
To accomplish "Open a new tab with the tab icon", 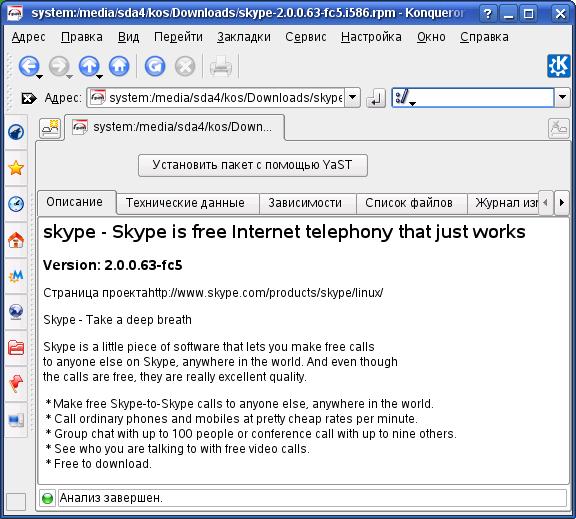I will click(x=50, y=129).
